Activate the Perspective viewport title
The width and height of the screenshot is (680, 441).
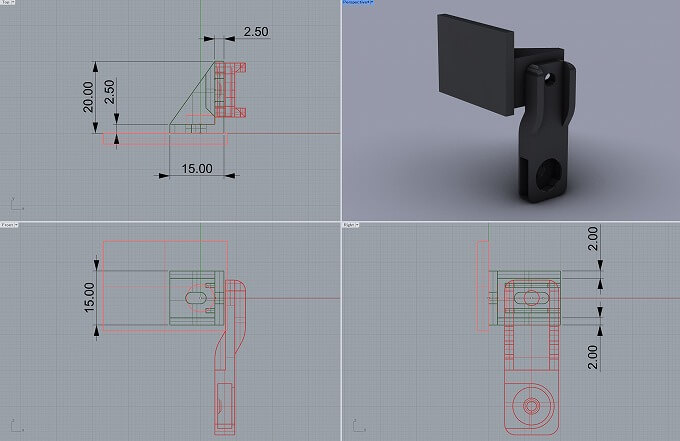click(357, 3)
